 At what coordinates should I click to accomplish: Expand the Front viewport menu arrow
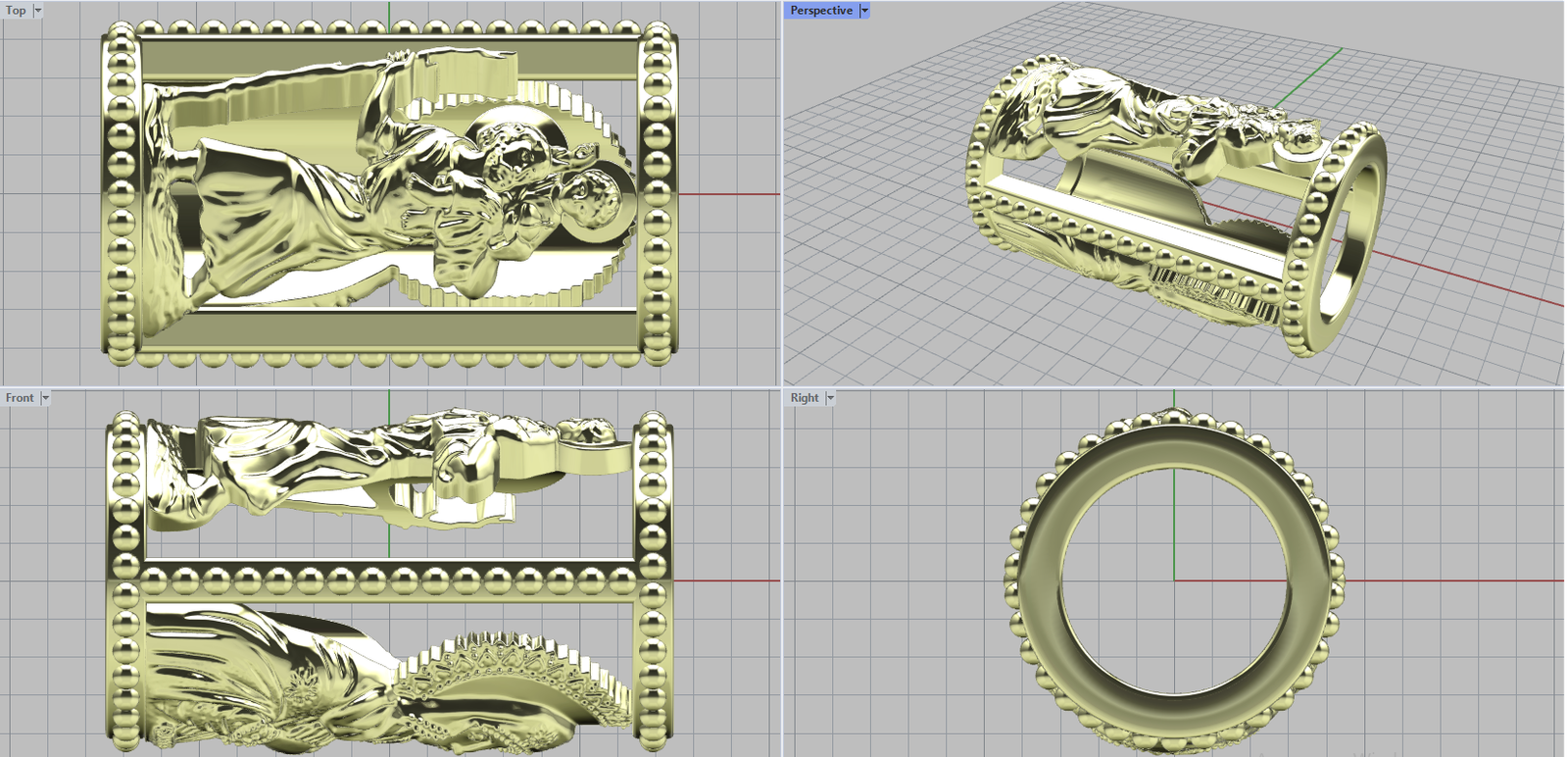pos(45,398)
